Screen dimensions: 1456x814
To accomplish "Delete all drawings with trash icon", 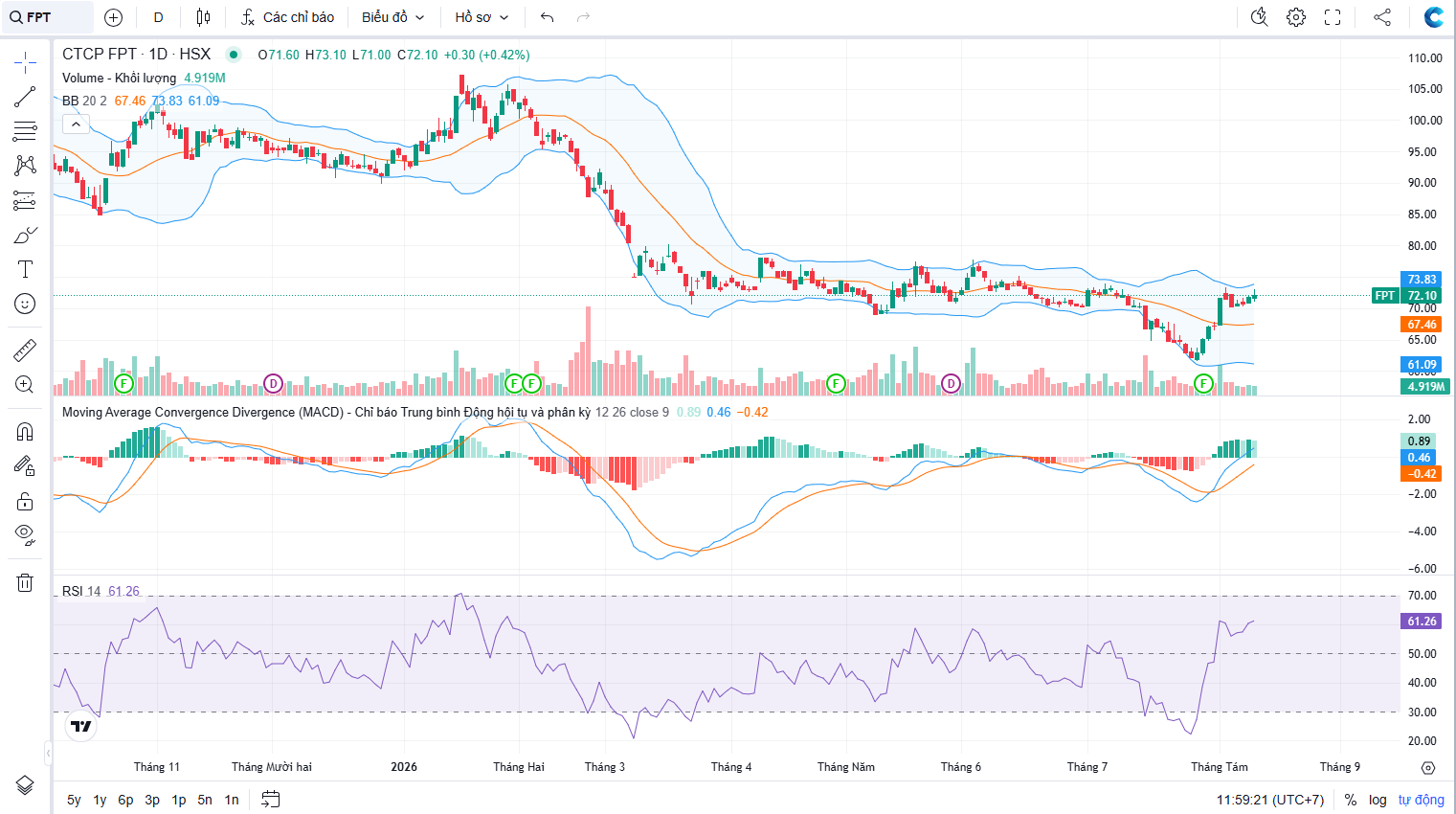I will coord(25,582).
